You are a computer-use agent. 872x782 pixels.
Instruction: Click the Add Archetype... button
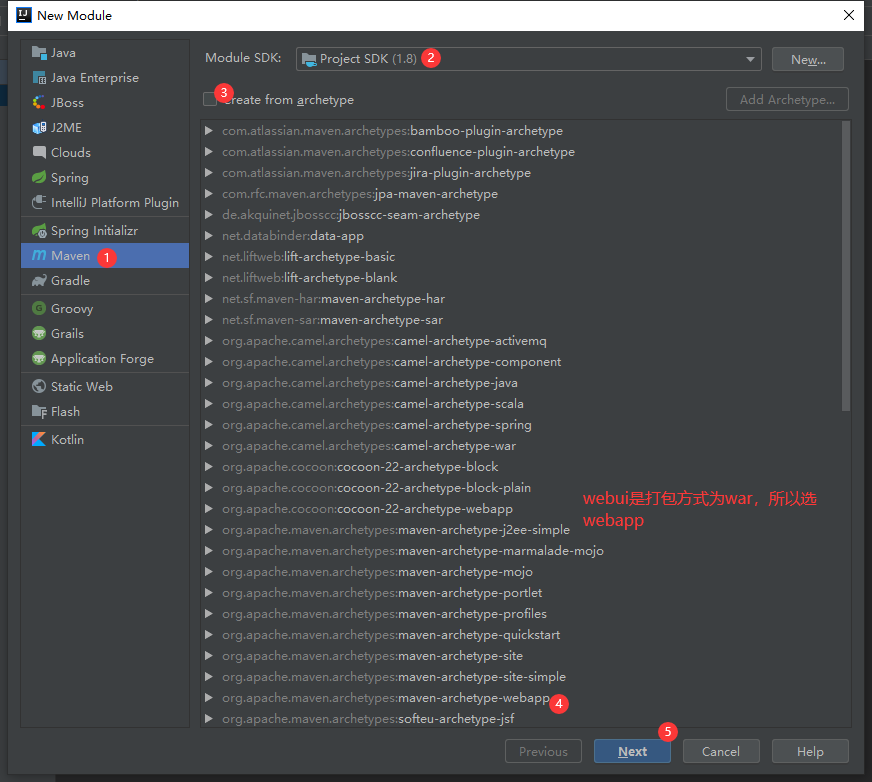(787, 100)
